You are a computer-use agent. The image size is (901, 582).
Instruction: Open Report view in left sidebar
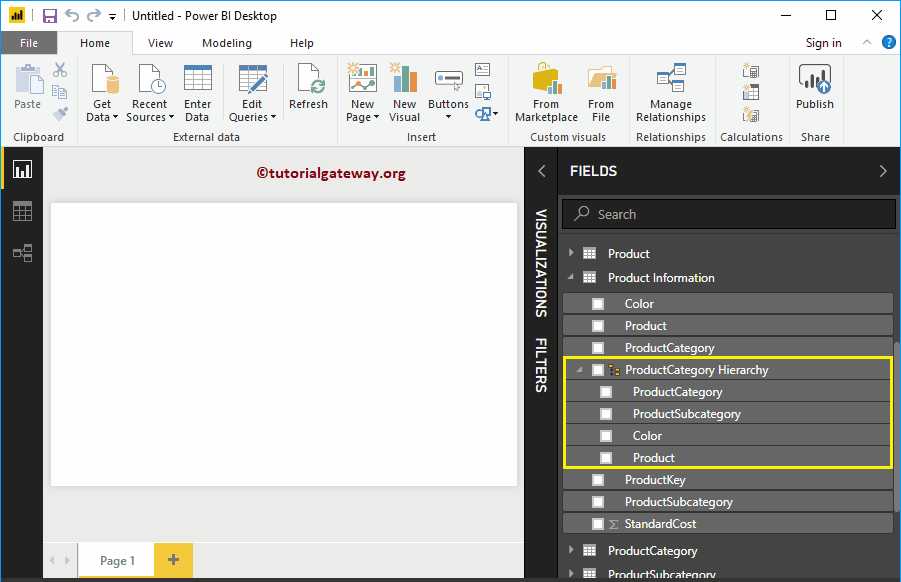[x=22, y=169]
